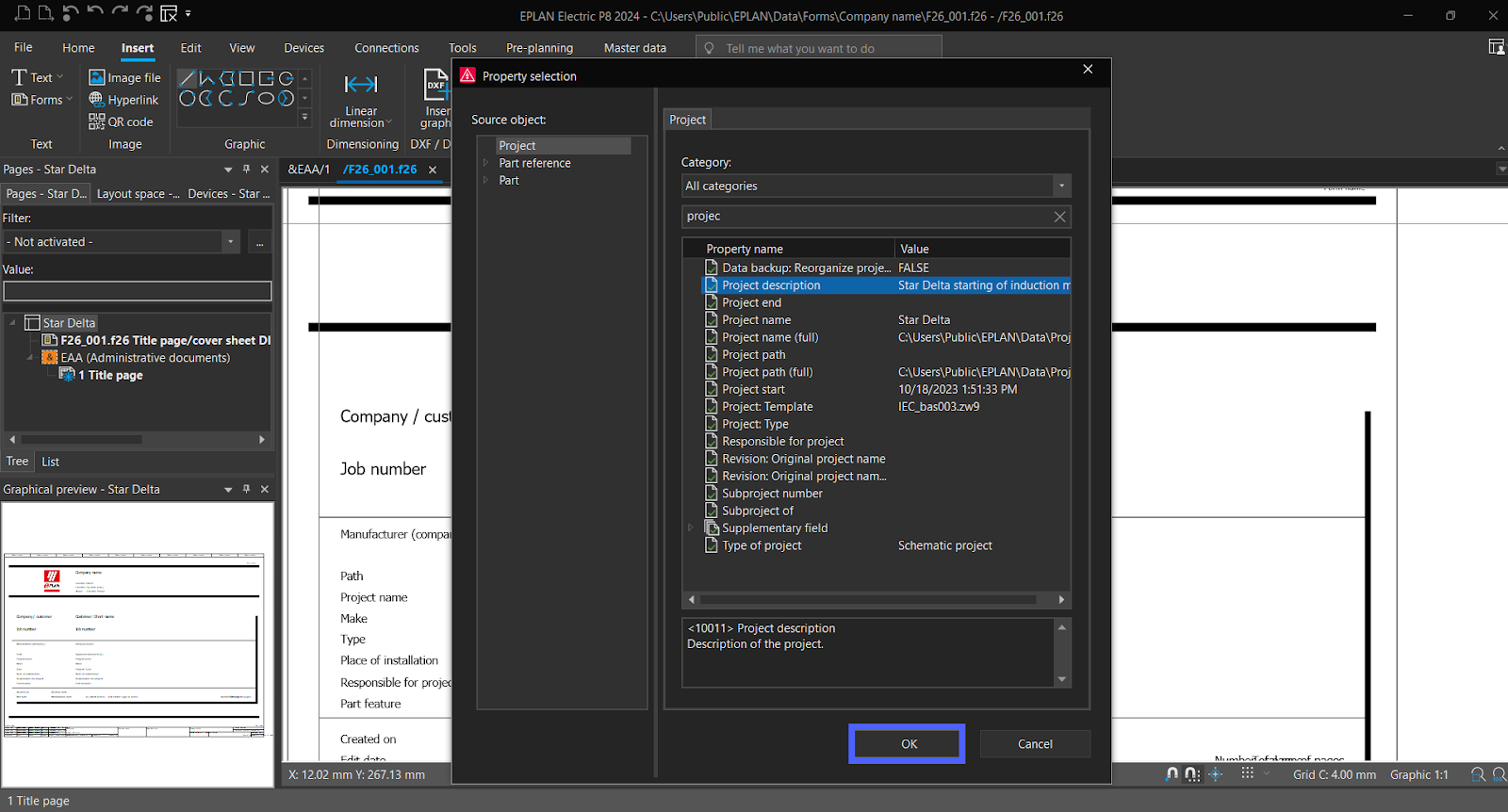Click Cancel in Property selection dialog
The image size is (1508, 812).
pos(1035,744)
